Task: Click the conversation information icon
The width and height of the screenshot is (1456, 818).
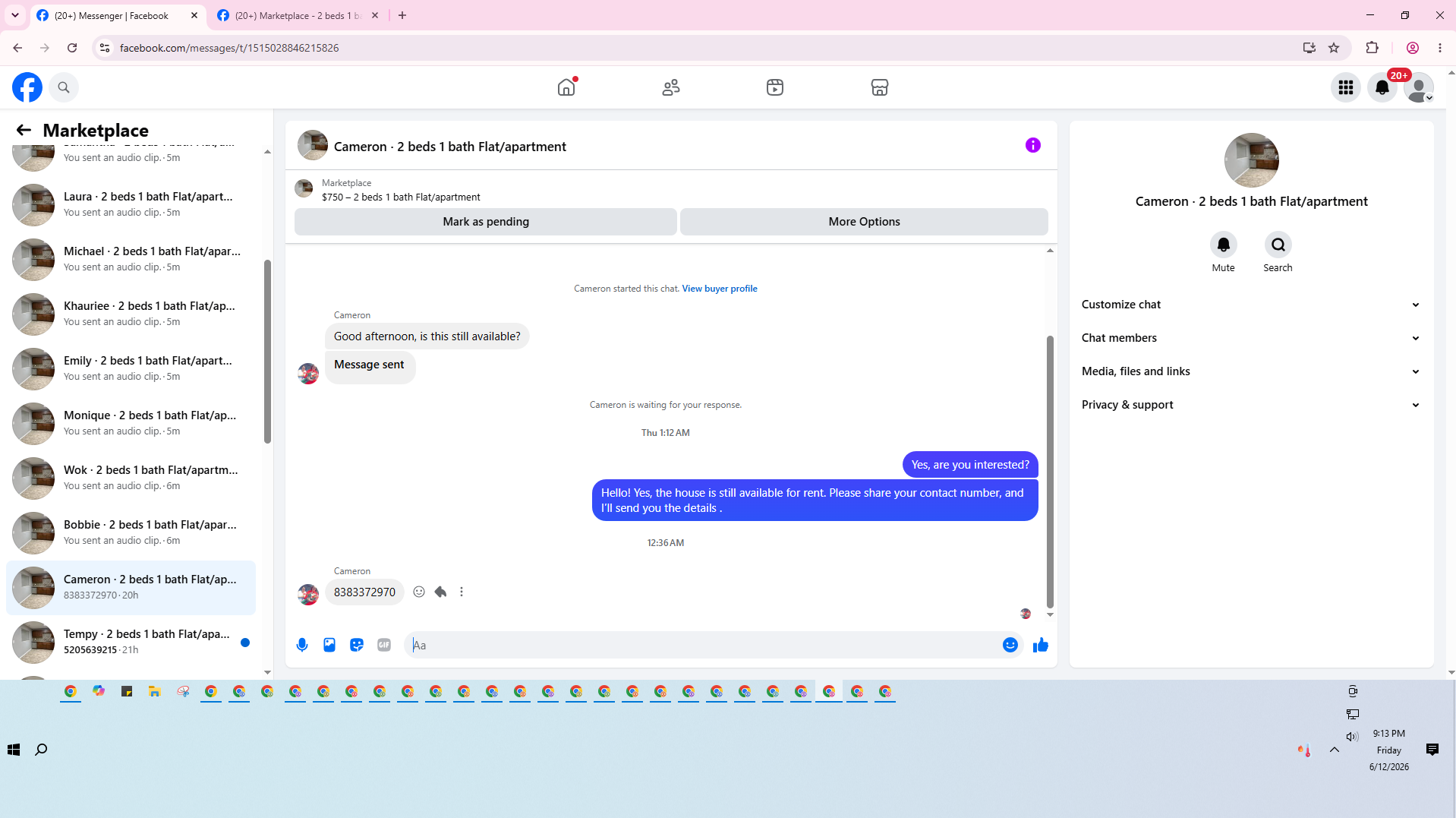Action: [1033, 145]
